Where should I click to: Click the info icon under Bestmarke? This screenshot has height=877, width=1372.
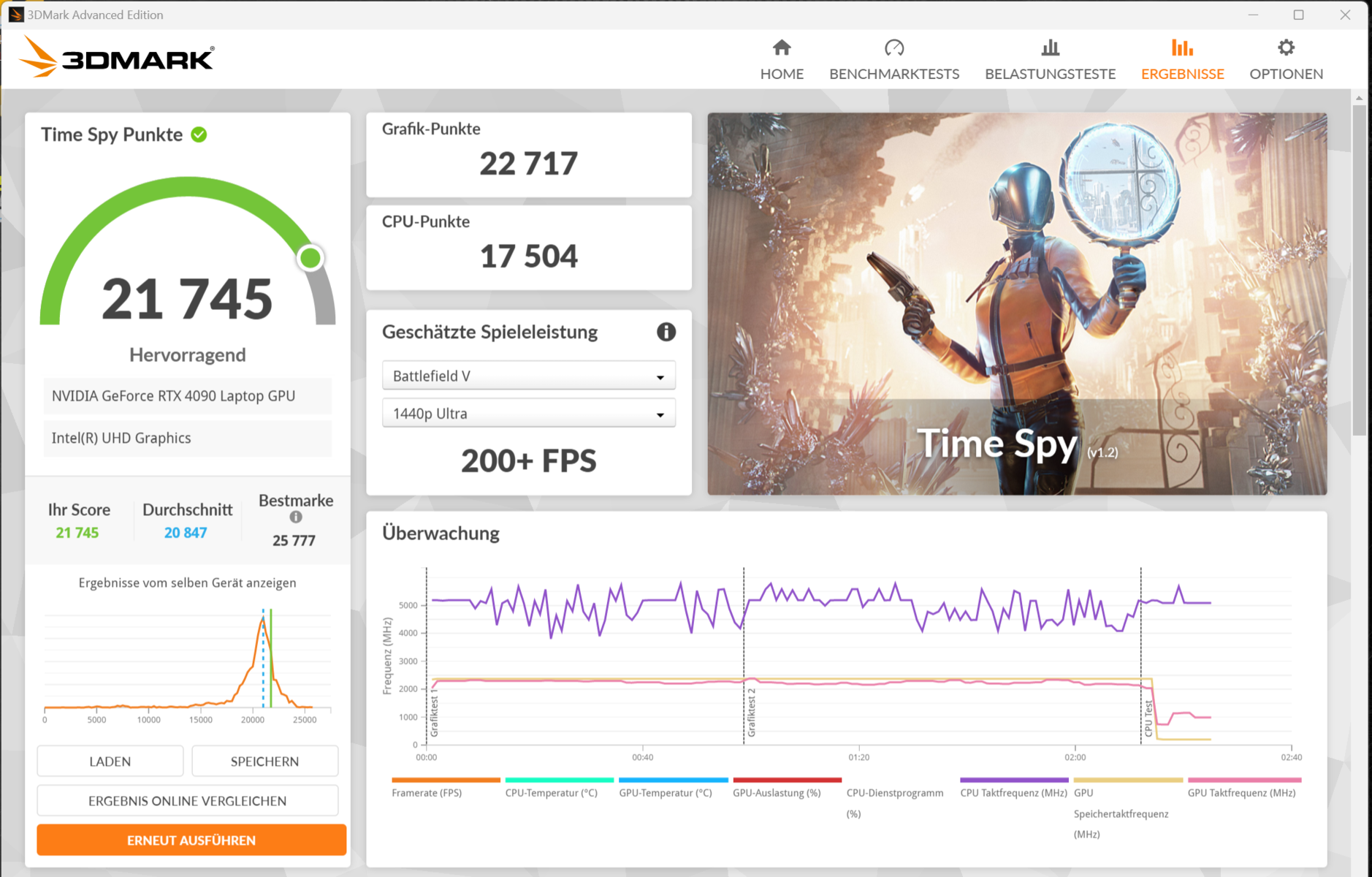click(296, 517)
